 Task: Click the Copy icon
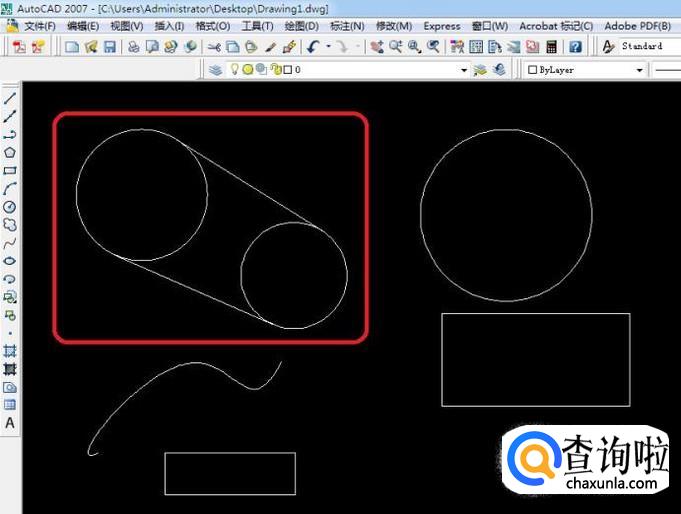pyautogui.click(x=233, y=46)
